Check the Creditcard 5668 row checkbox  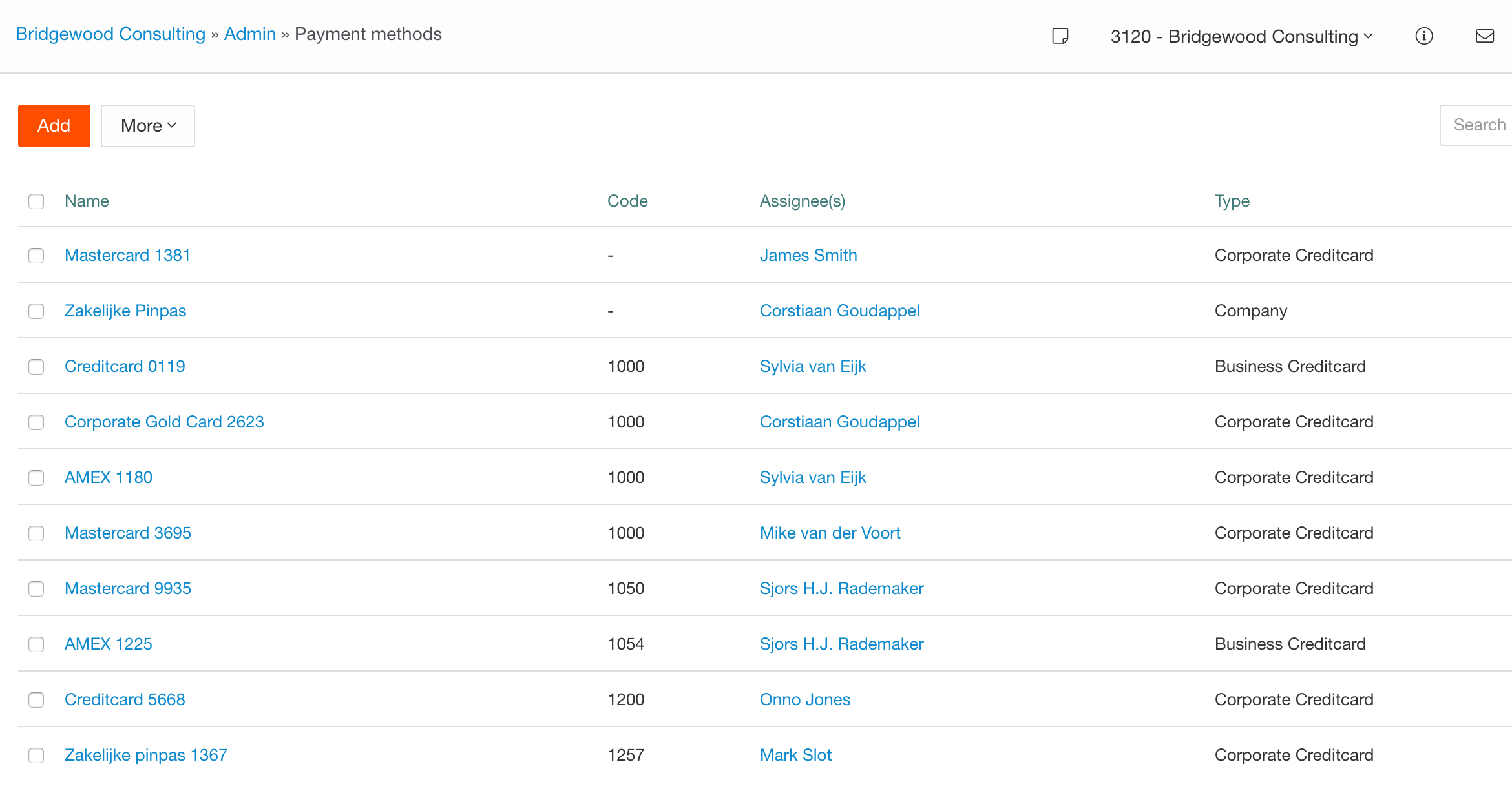(36, 700)
